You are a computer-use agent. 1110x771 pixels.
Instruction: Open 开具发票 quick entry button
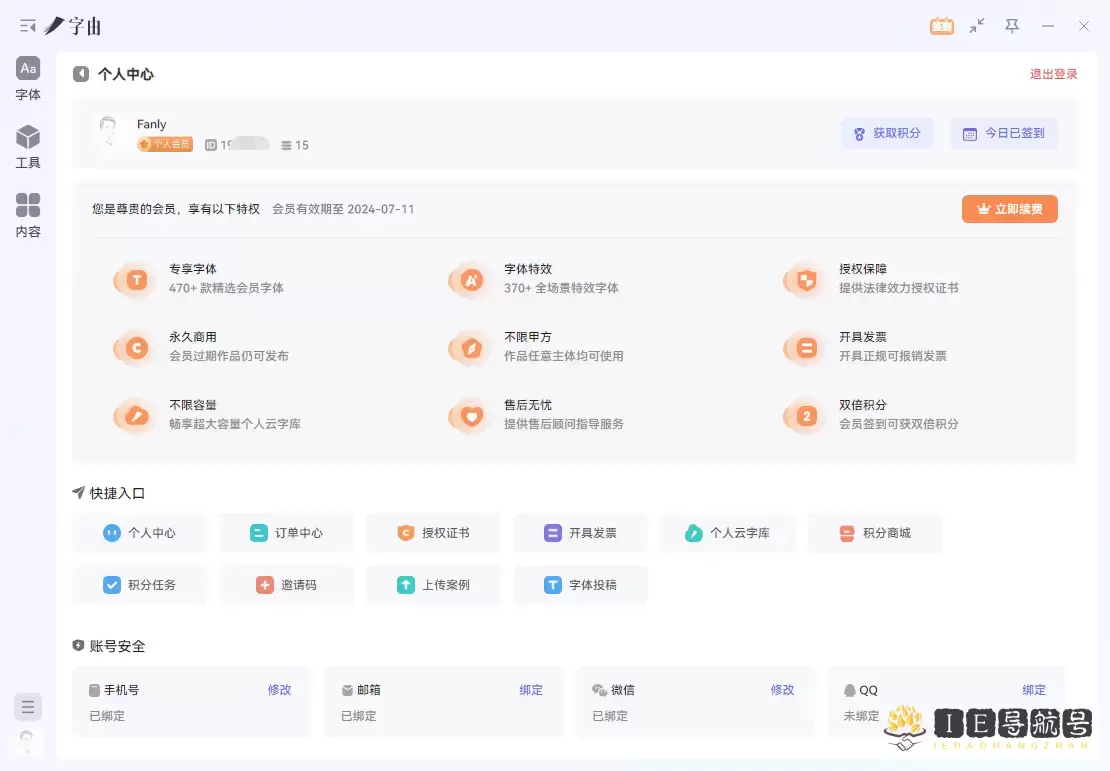(x=580, y=533)
